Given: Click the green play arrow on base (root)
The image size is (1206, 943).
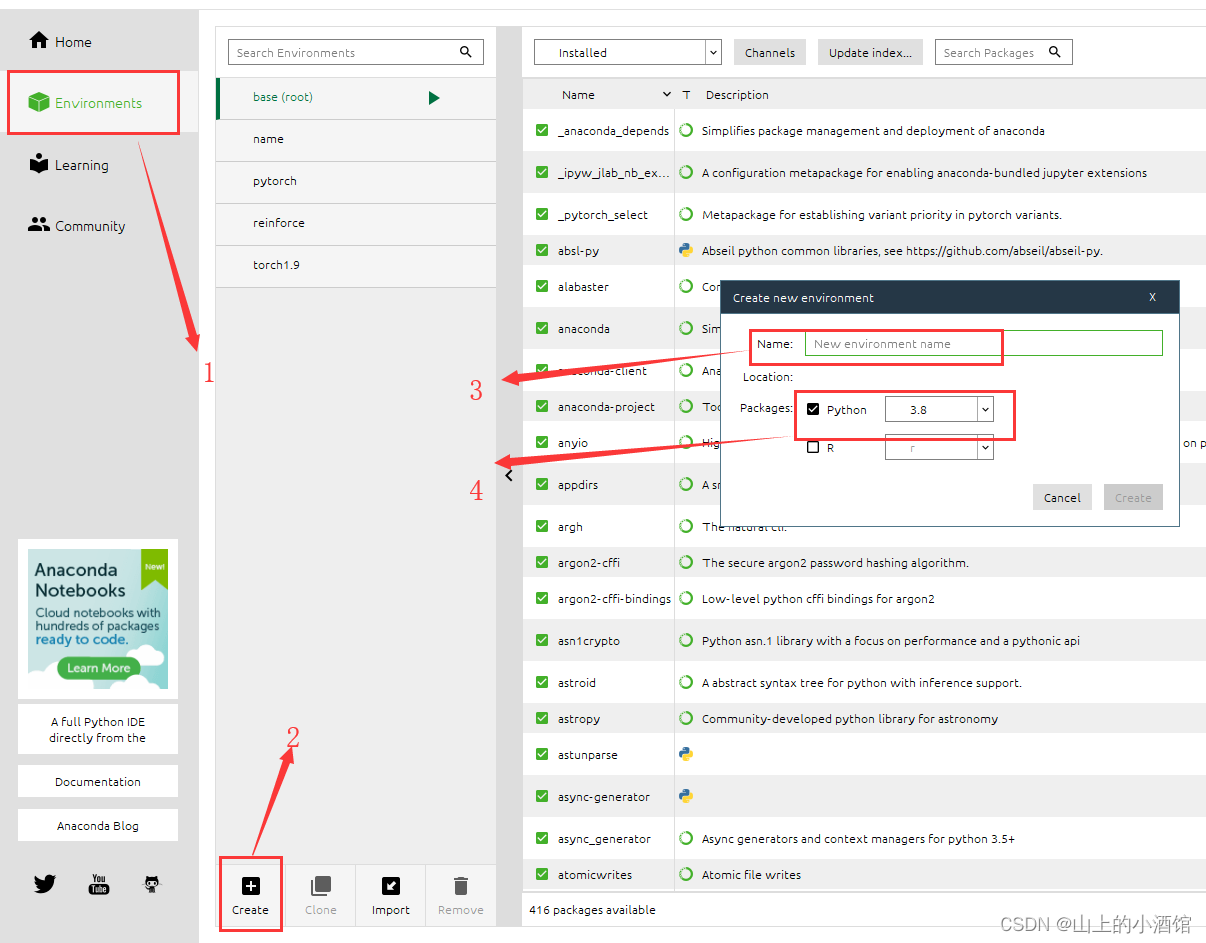Looking at the screenshot, I should coord(434,97).
